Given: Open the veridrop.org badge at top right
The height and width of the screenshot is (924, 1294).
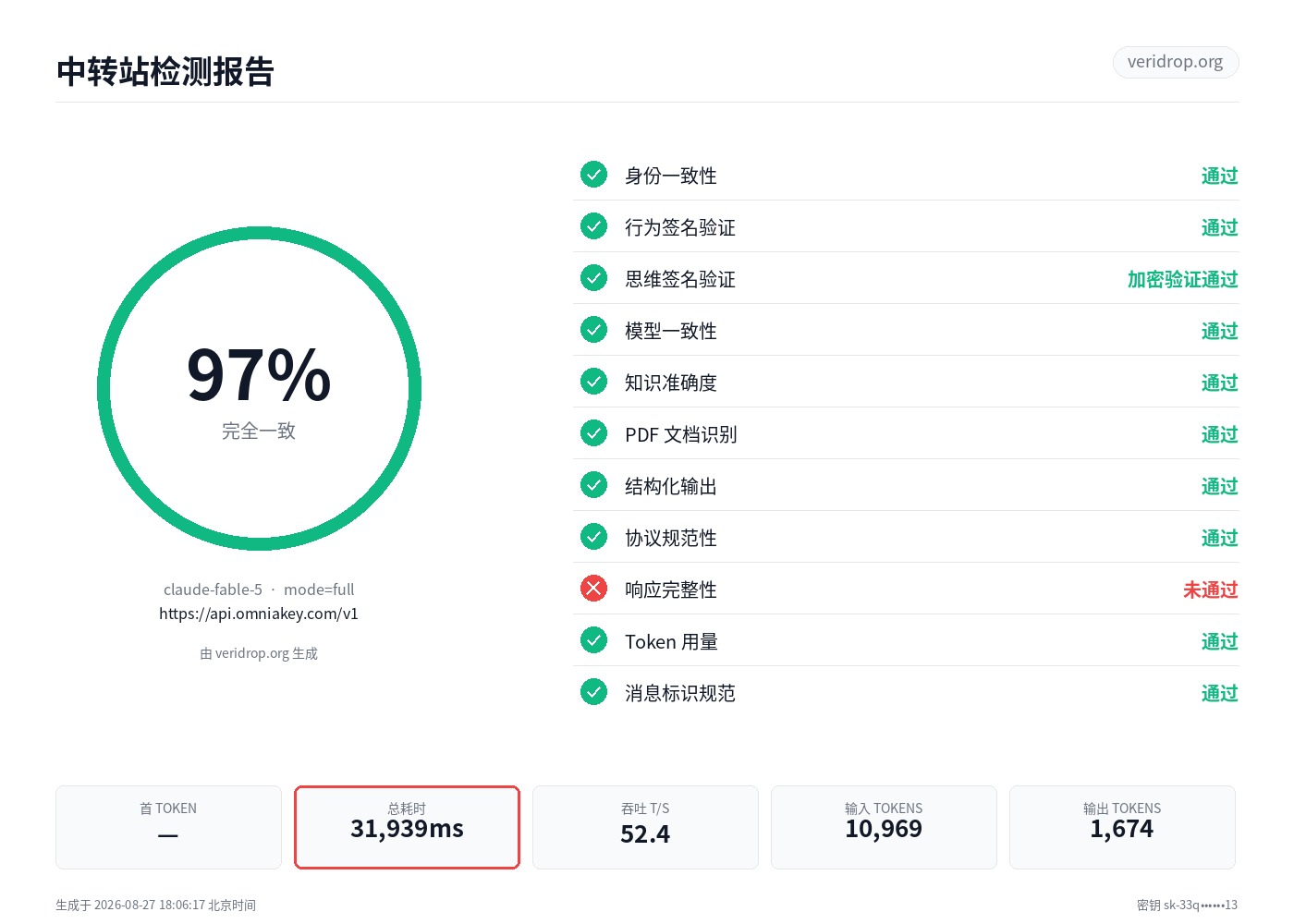Looking at the screenshot, I should pyautogui.click(x=1175, y=62).
